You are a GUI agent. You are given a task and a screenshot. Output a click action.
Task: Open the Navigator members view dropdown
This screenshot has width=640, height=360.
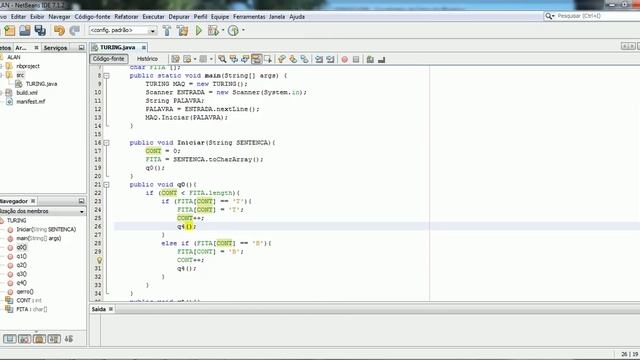[82, 211]
